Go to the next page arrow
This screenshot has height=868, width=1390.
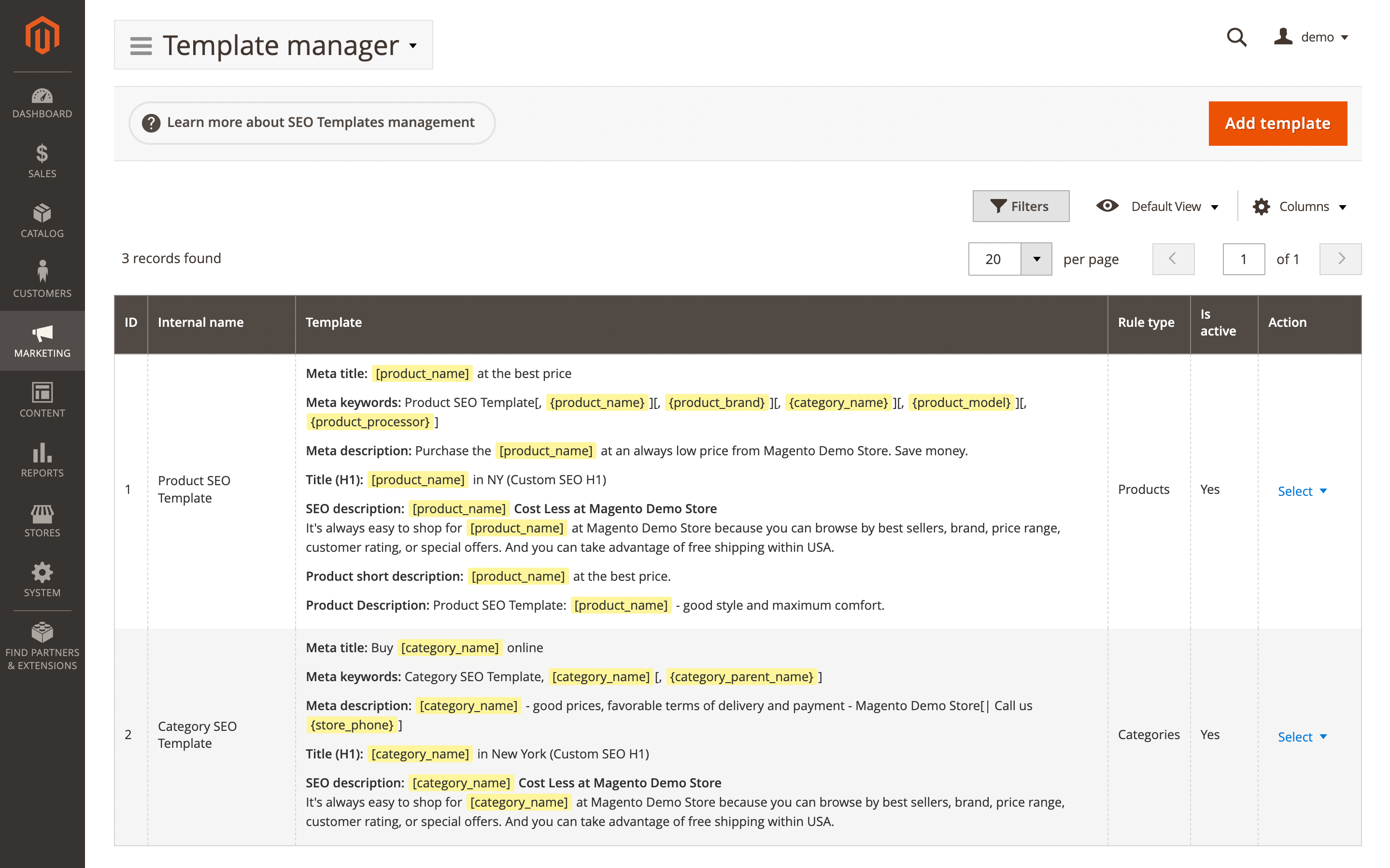click(x=1340, y=259)
